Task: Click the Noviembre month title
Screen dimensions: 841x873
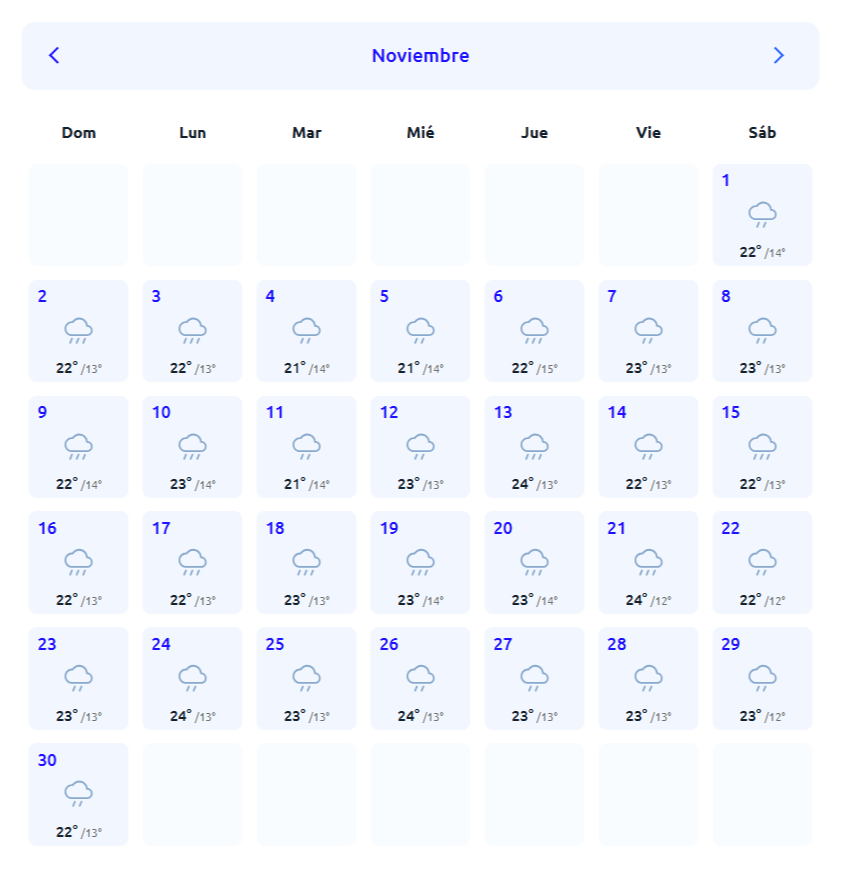Action: (420, 56)
